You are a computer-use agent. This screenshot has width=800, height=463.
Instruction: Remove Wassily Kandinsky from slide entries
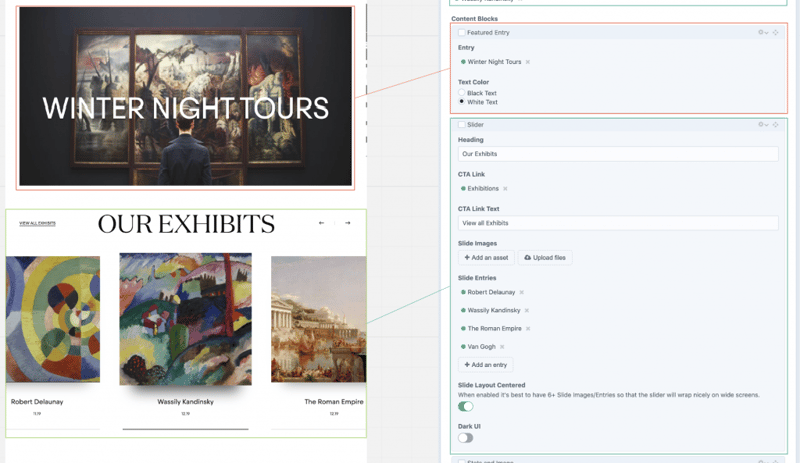529,310
